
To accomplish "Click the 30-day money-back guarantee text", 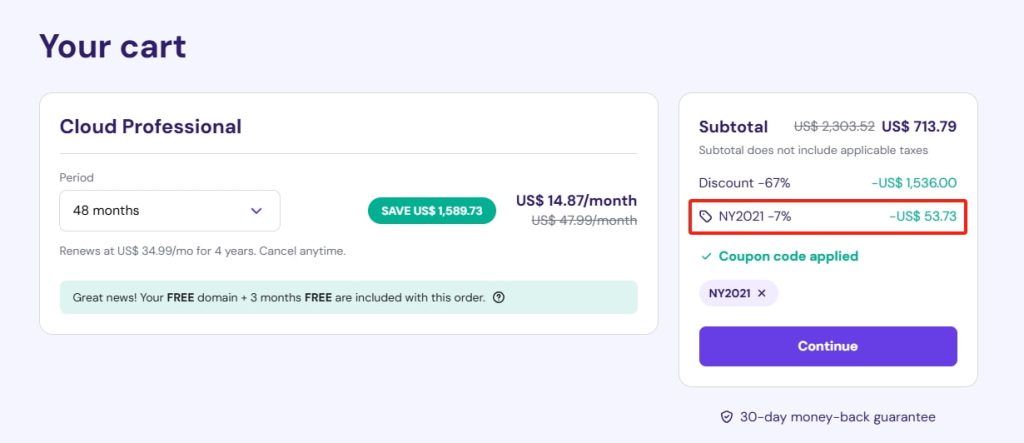I will click(x=837, y=417).
